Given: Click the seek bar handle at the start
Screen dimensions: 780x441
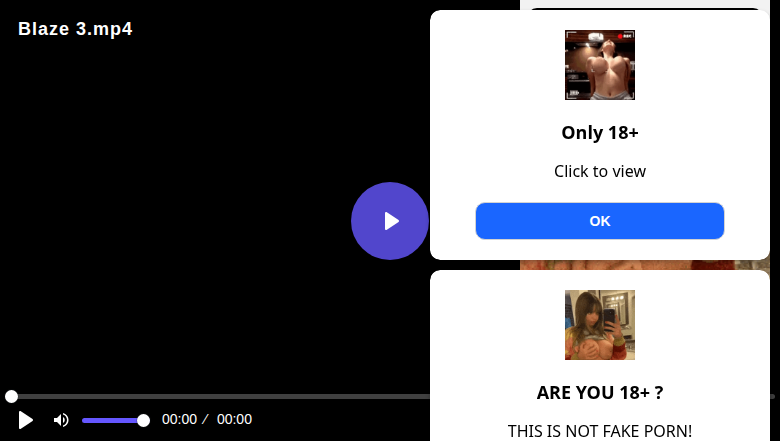Looking at the screenshot, I should [11, 396].
